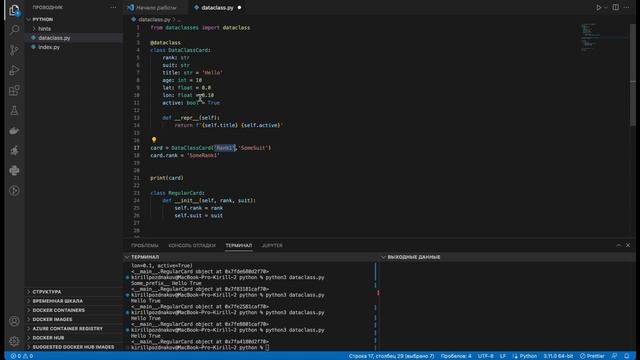
Task: Change encoding via UTF-8 status item
Action: [485, 356]
